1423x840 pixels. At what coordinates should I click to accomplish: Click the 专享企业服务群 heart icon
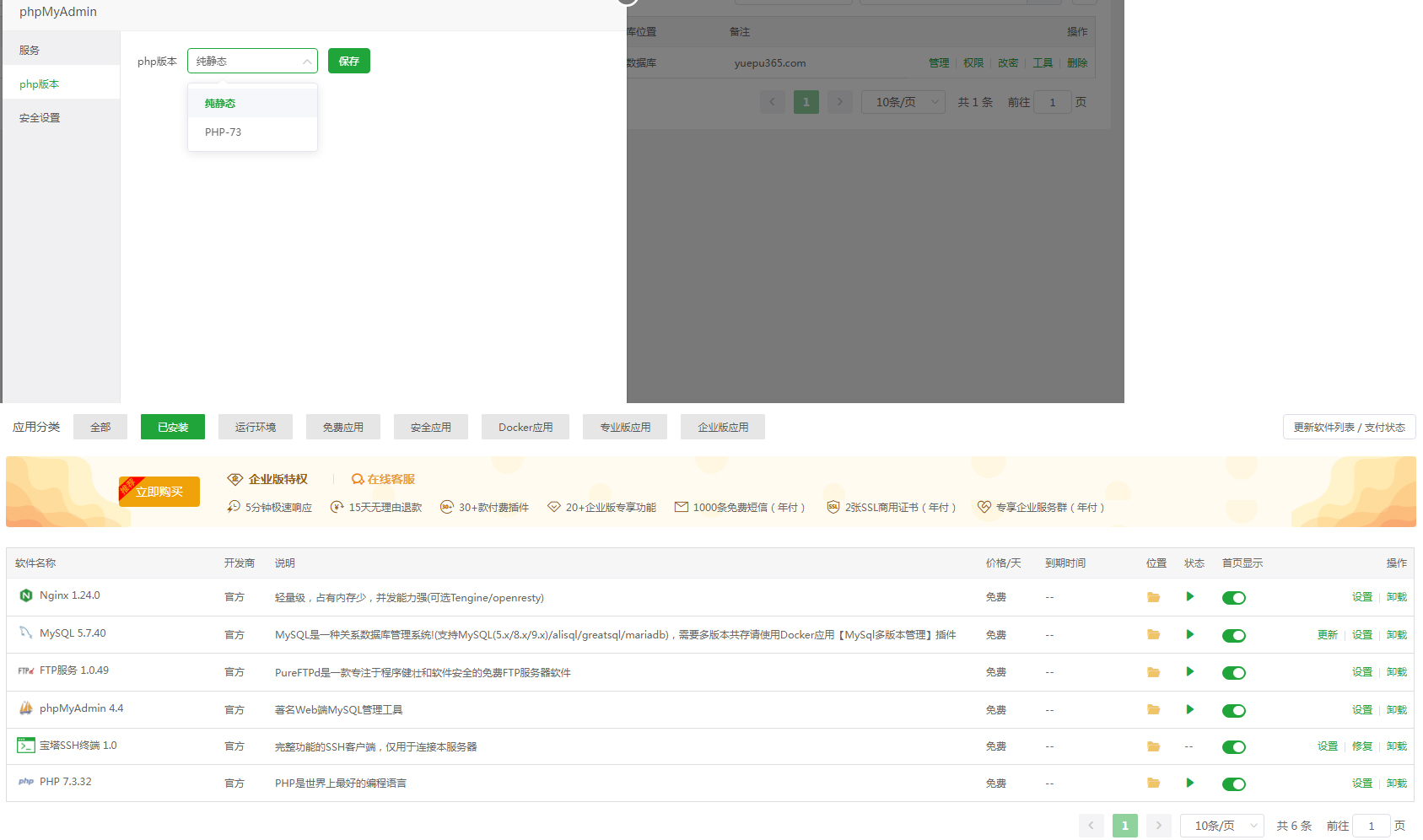click(x=984, y=507)
